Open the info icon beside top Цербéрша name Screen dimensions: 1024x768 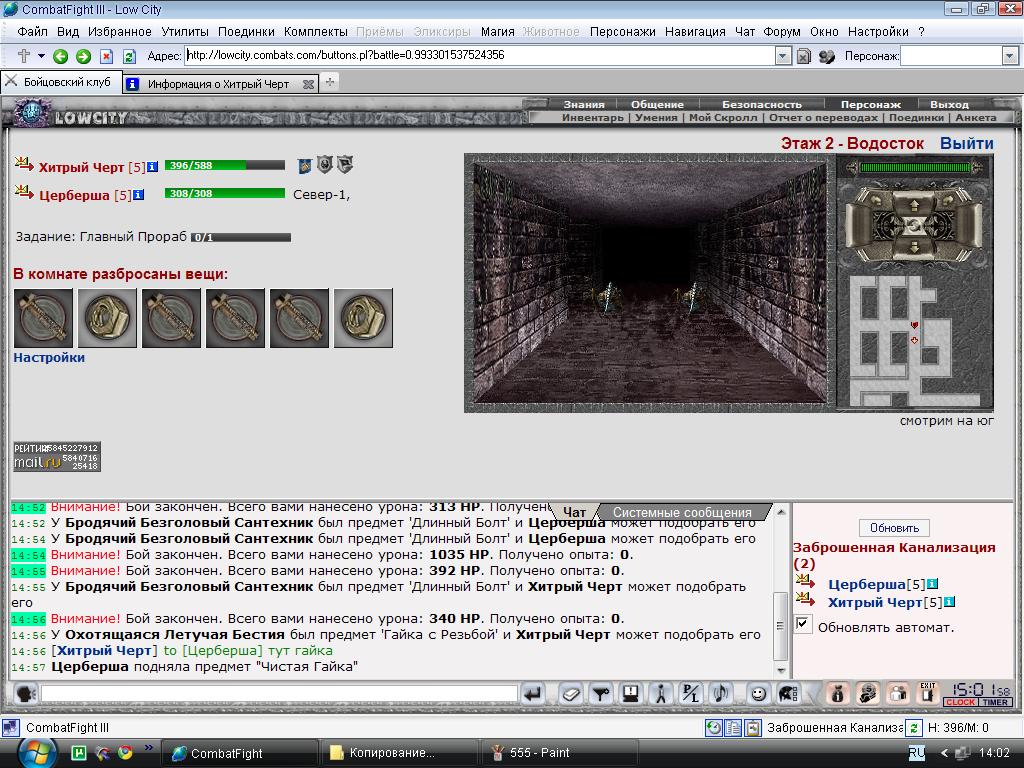pyautogui.click(x=138, y=195)
